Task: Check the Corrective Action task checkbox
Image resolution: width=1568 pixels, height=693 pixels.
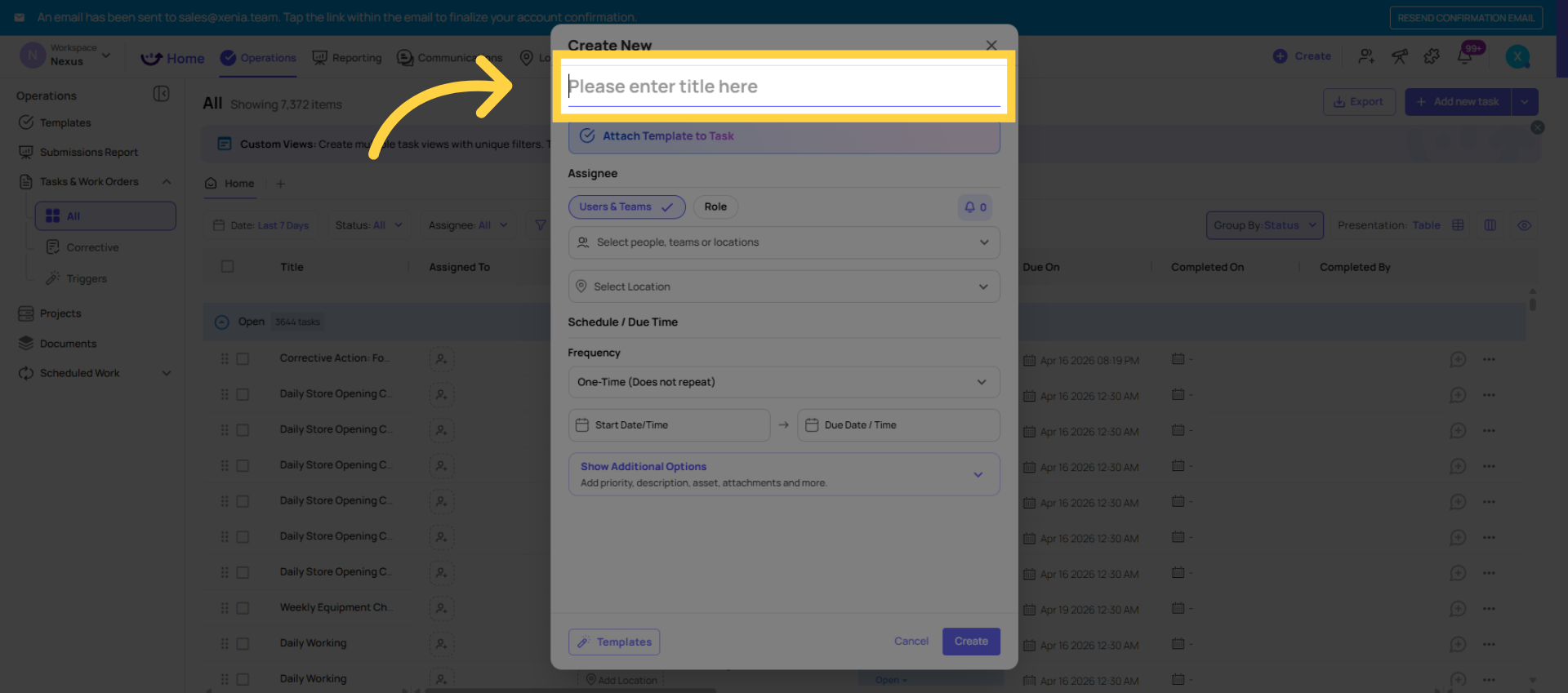Action: point(243,359)
